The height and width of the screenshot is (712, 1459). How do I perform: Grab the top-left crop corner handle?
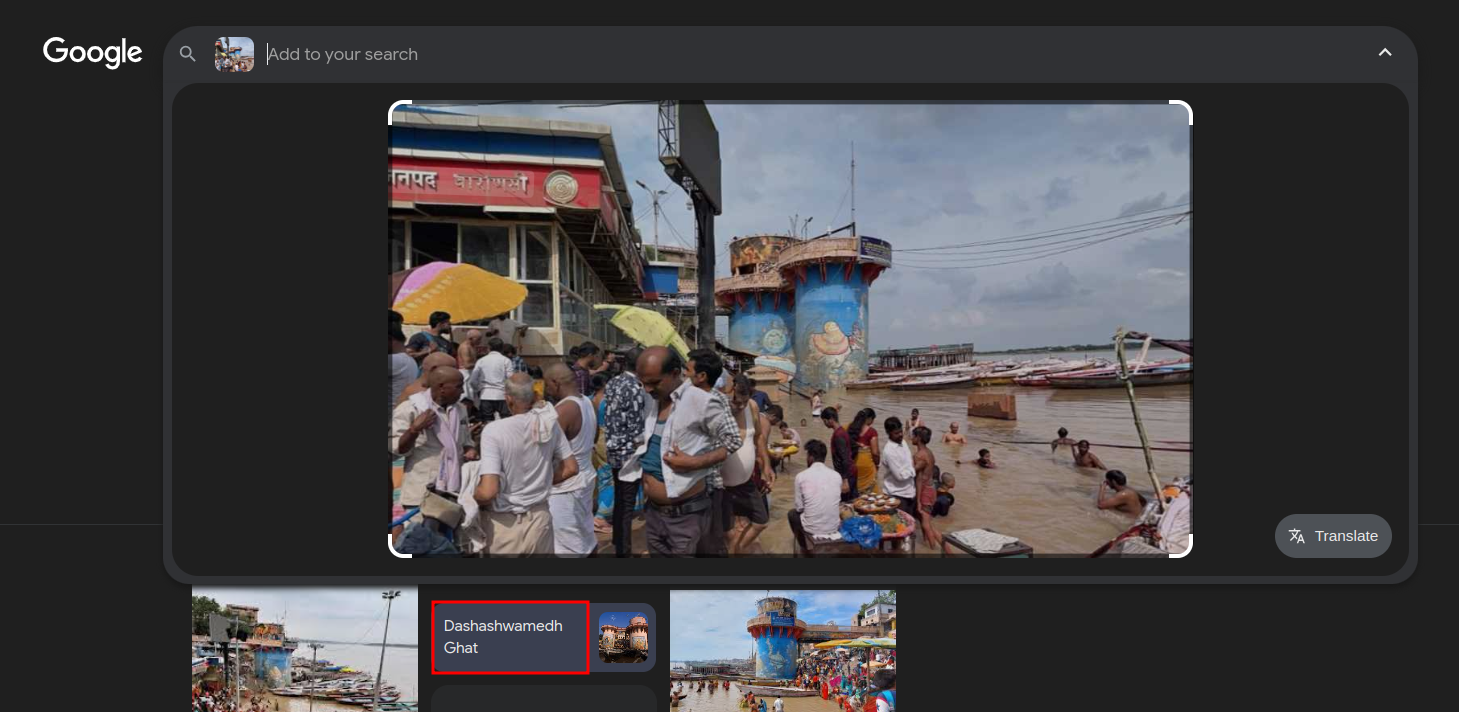[x=399, y=111]
